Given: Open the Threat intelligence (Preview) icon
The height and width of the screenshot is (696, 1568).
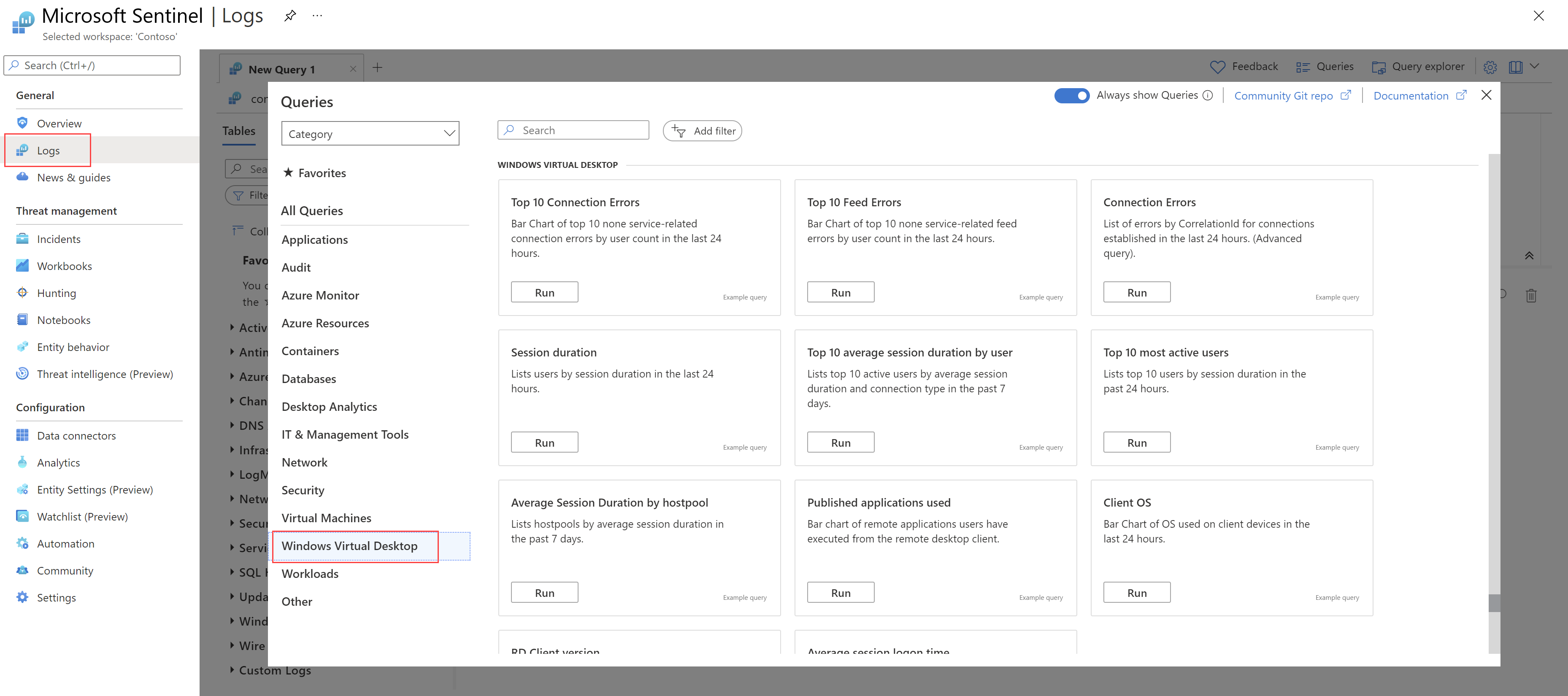Looking at the screenshot, I should pos(22,374).
